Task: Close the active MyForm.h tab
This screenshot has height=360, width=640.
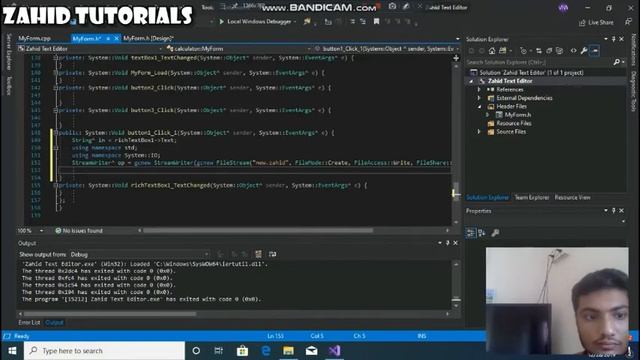Action: coord(116,38)
